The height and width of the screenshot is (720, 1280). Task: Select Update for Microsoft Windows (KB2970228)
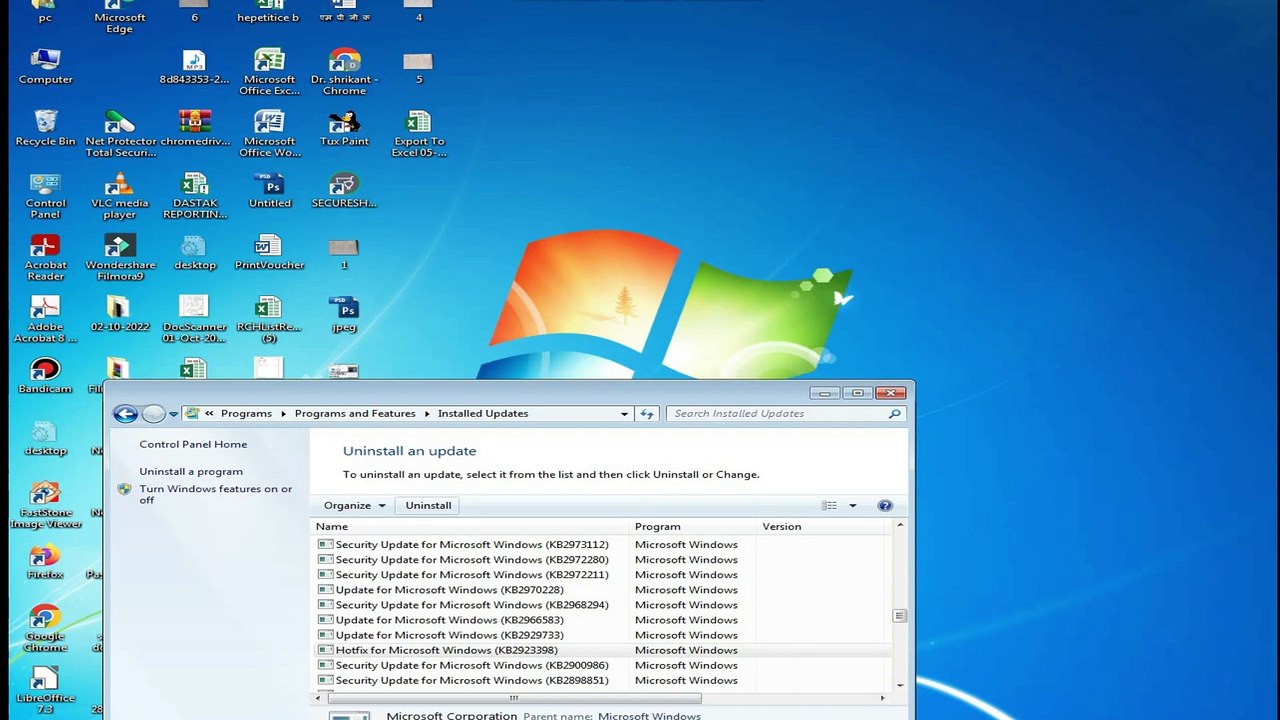600,590
